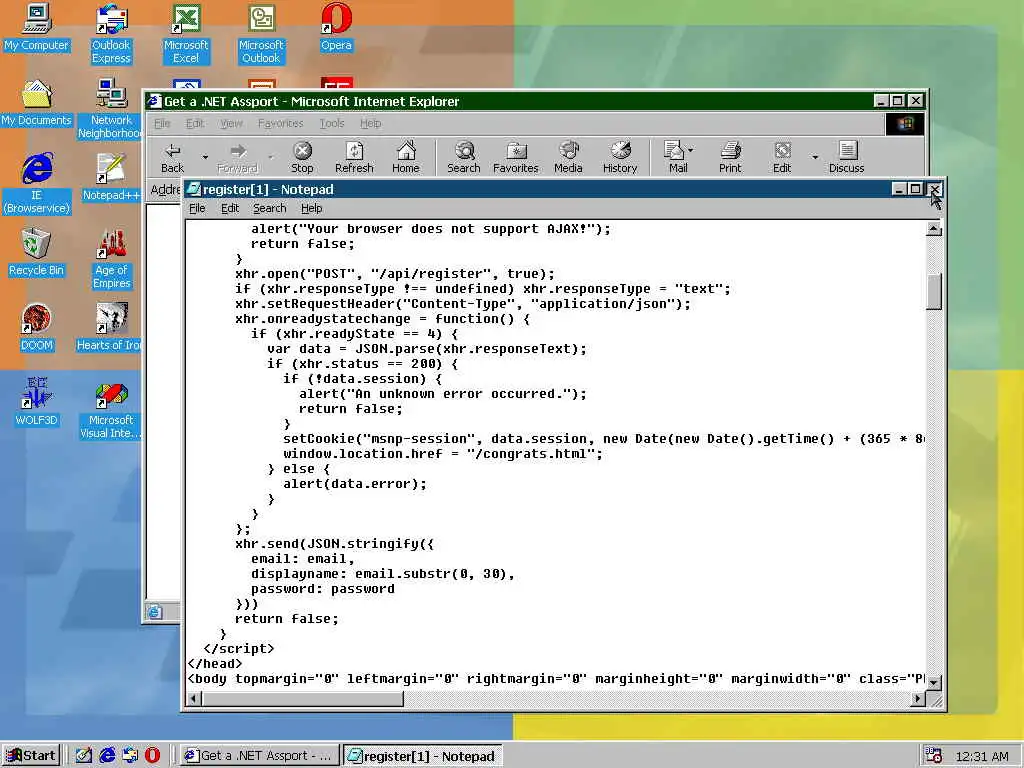Viewport: 1024px width, 768px height.
Task: Open Media pane in IE toolbar
Action: click(x=568, y=158)
